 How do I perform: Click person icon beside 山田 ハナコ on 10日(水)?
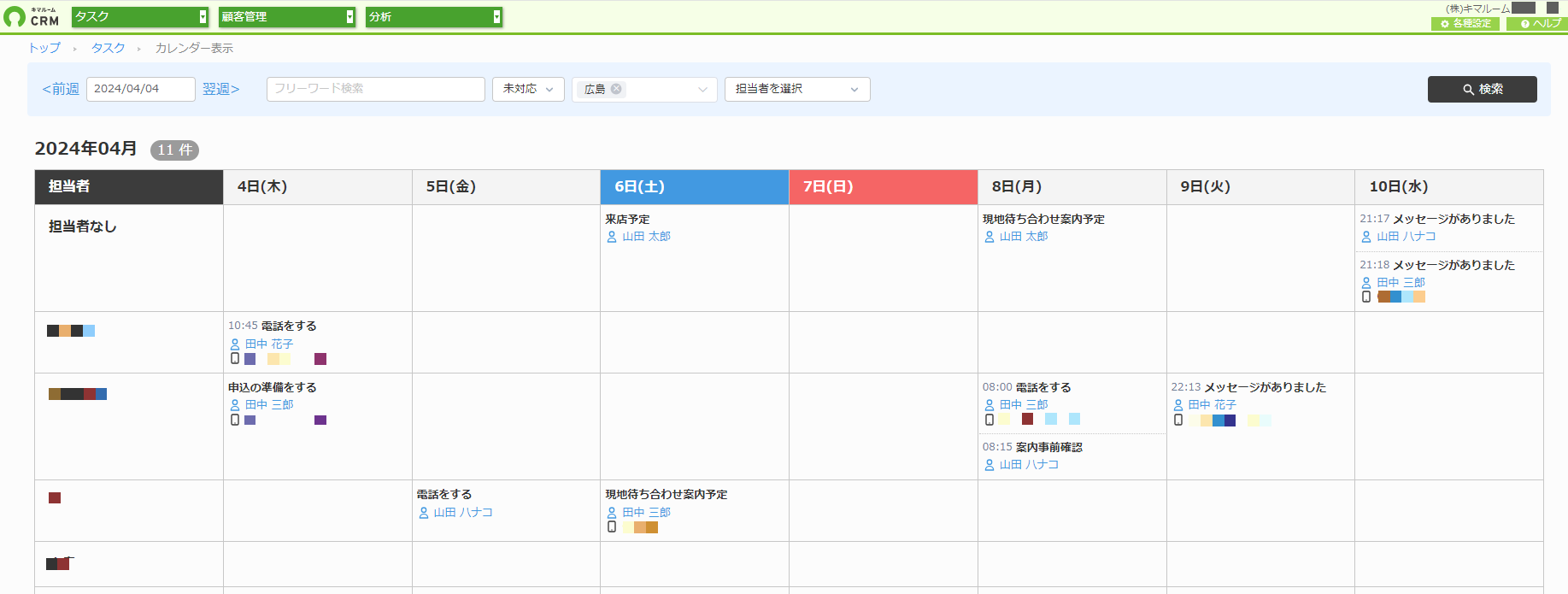(x=1366, y=237)
